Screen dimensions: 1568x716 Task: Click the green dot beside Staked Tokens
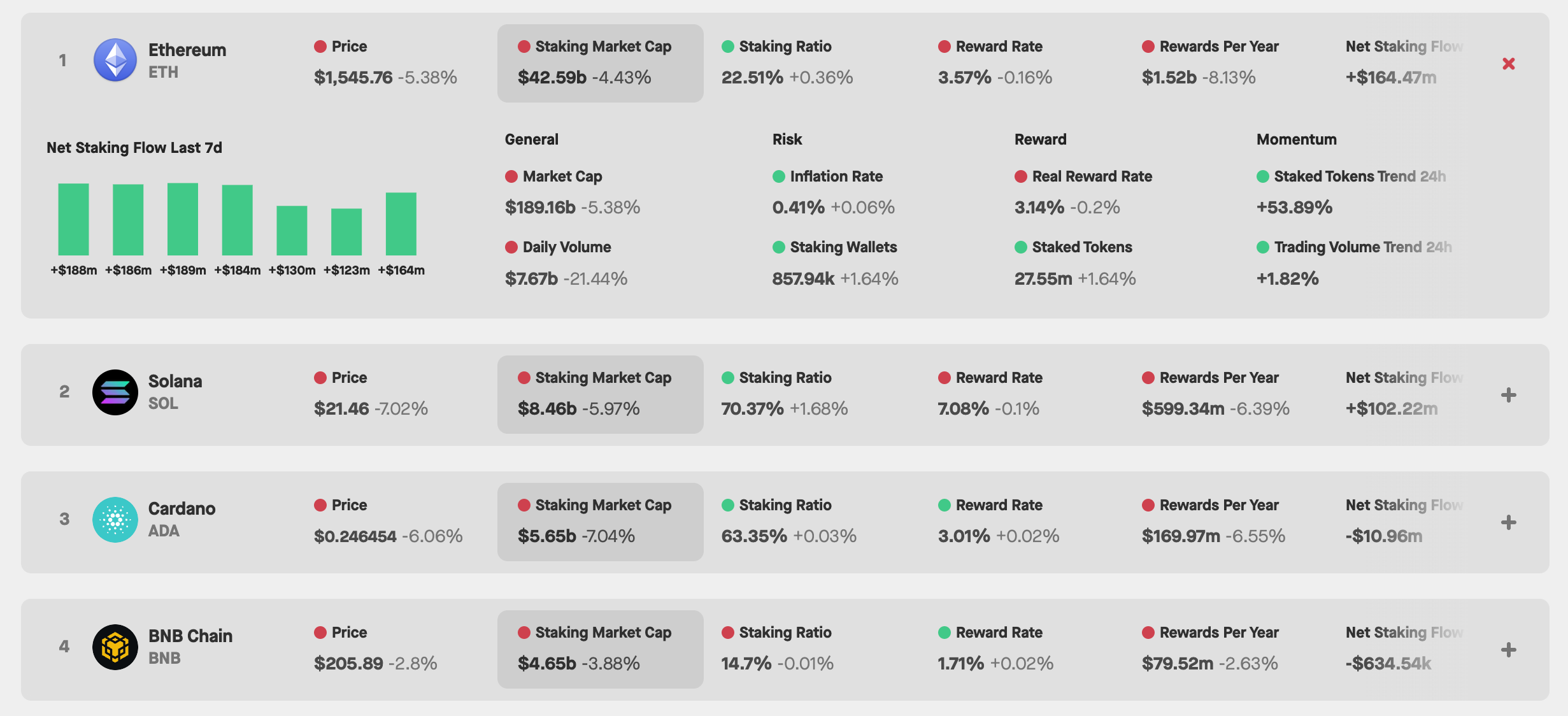1021,247
